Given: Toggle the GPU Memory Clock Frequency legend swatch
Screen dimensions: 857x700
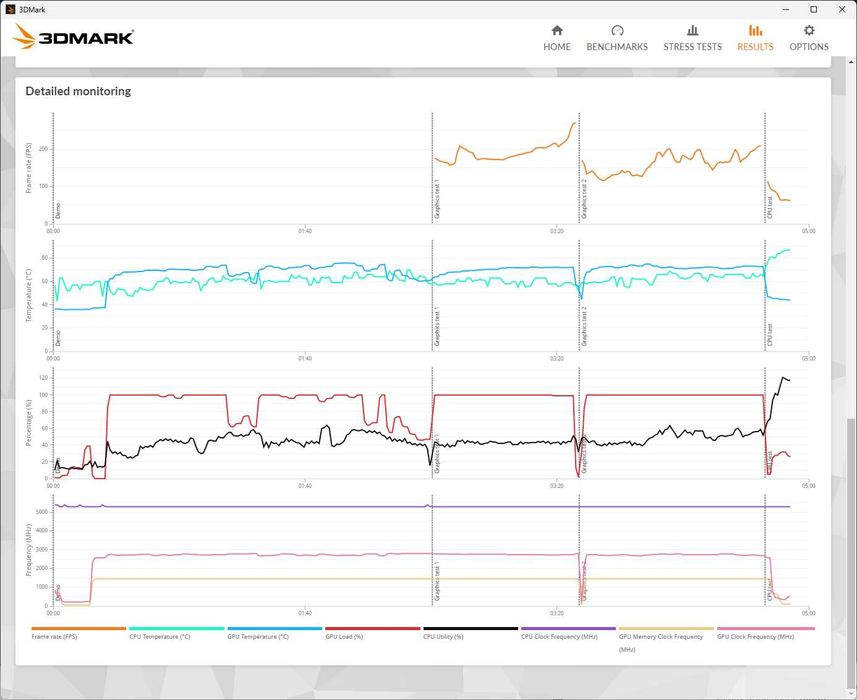Looking at the screenshot, I should (x=666, y=628).
